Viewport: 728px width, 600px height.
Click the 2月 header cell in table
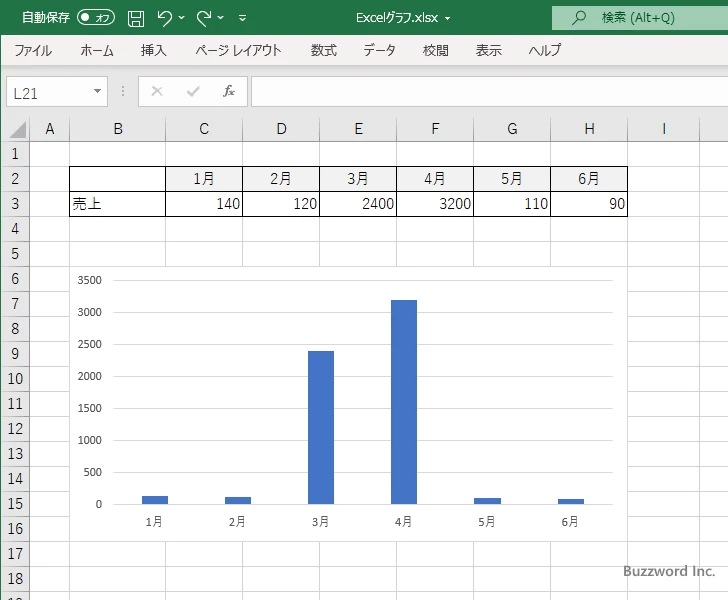point(281,179)
